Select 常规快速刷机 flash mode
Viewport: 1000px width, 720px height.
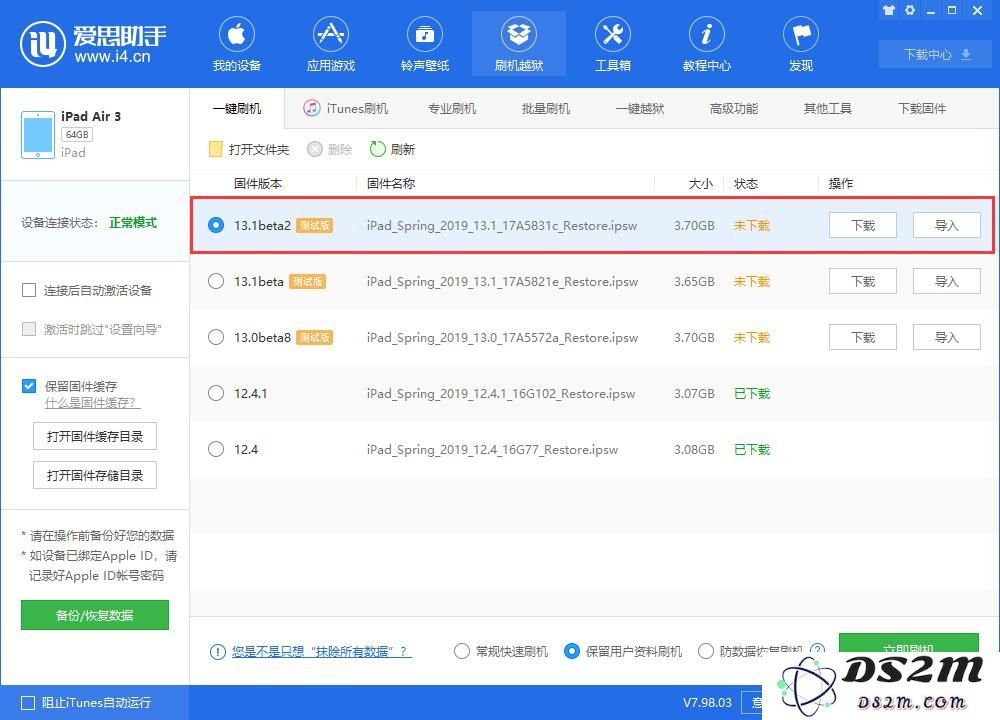point(462,651)
